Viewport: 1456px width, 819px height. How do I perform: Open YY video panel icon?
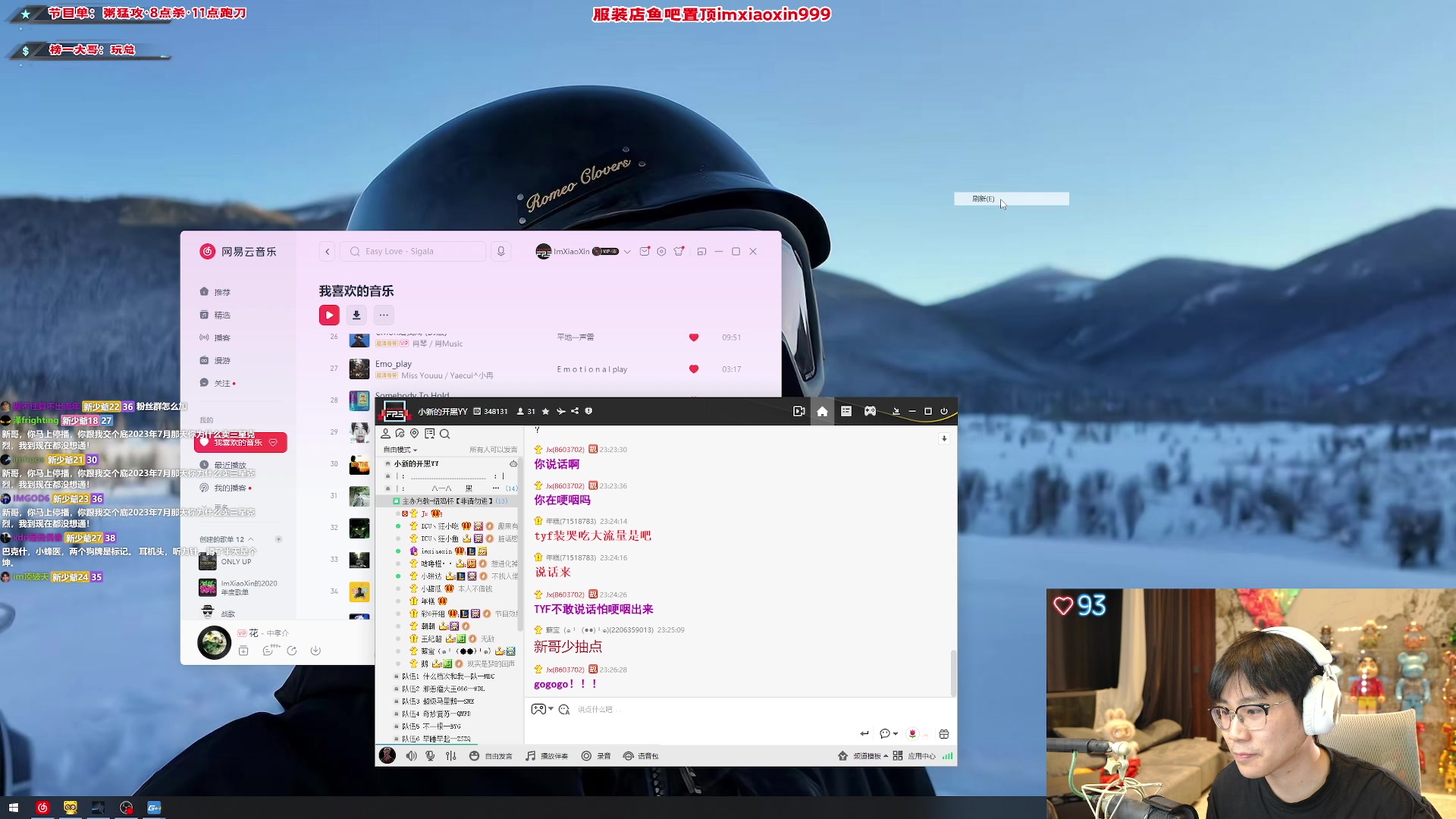coord(799,411)
